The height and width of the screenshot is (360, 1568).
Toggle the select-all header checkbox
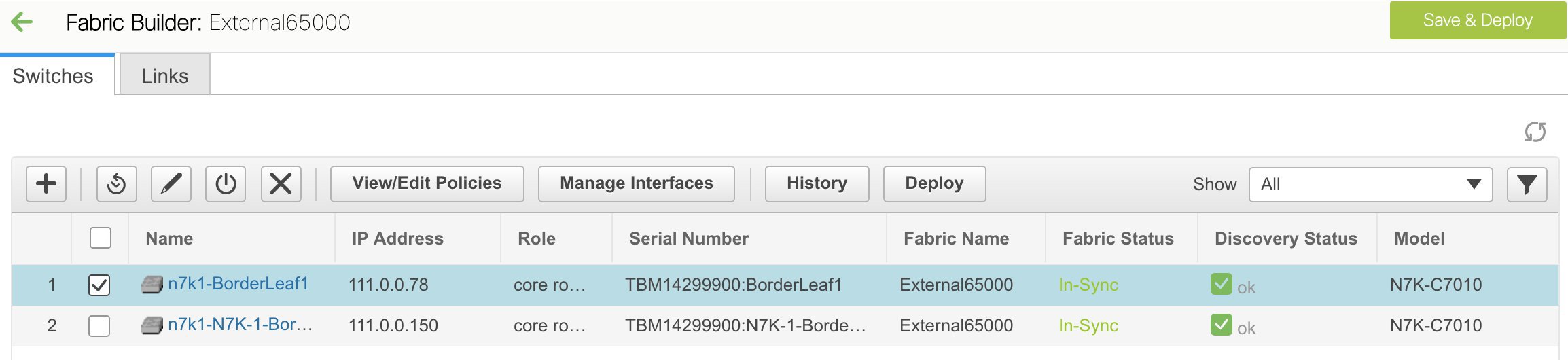click(101, 238)
